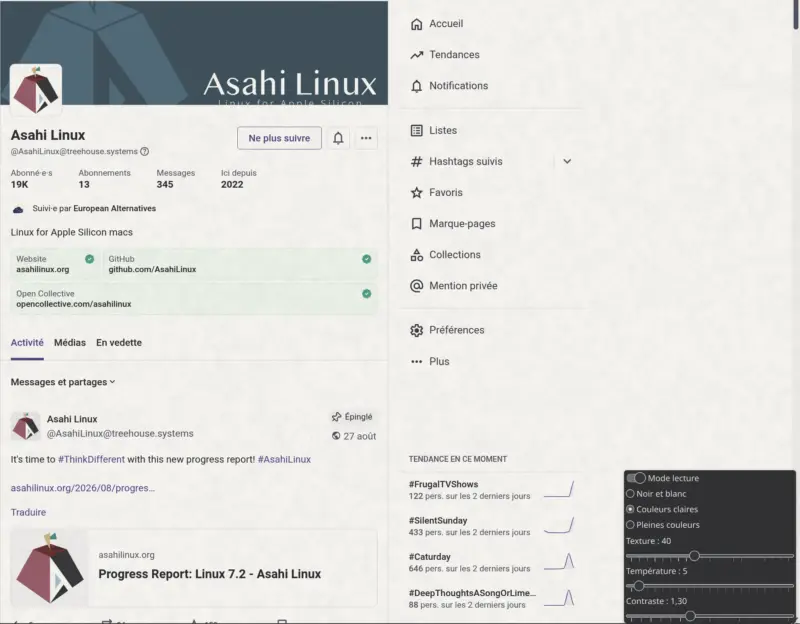Click the Plus three-dots icon in sidebar
The width and height of the screenshot is (800, 624).
416,361
